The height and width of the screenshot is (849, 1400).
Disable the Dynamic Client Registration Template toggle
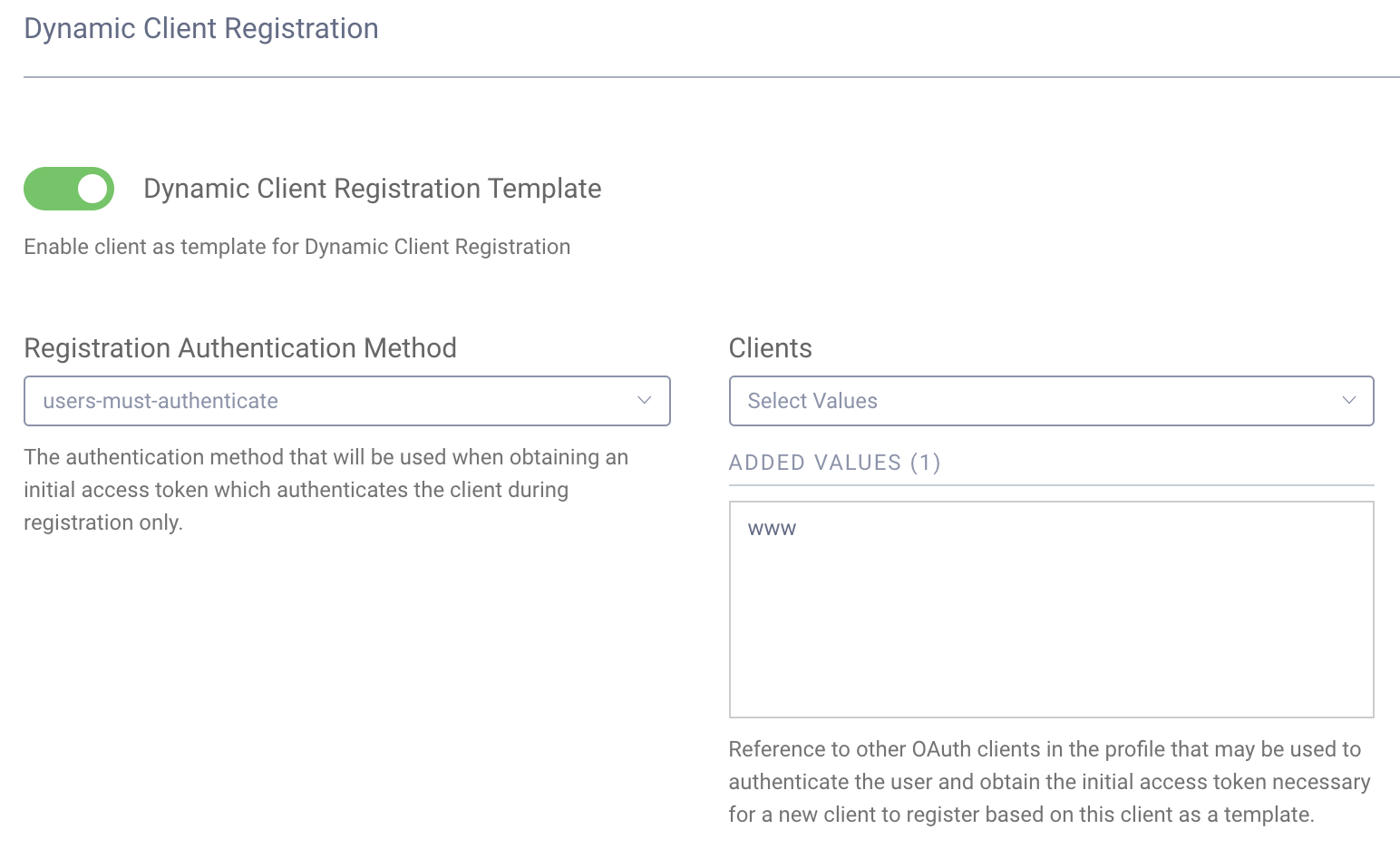69,189
